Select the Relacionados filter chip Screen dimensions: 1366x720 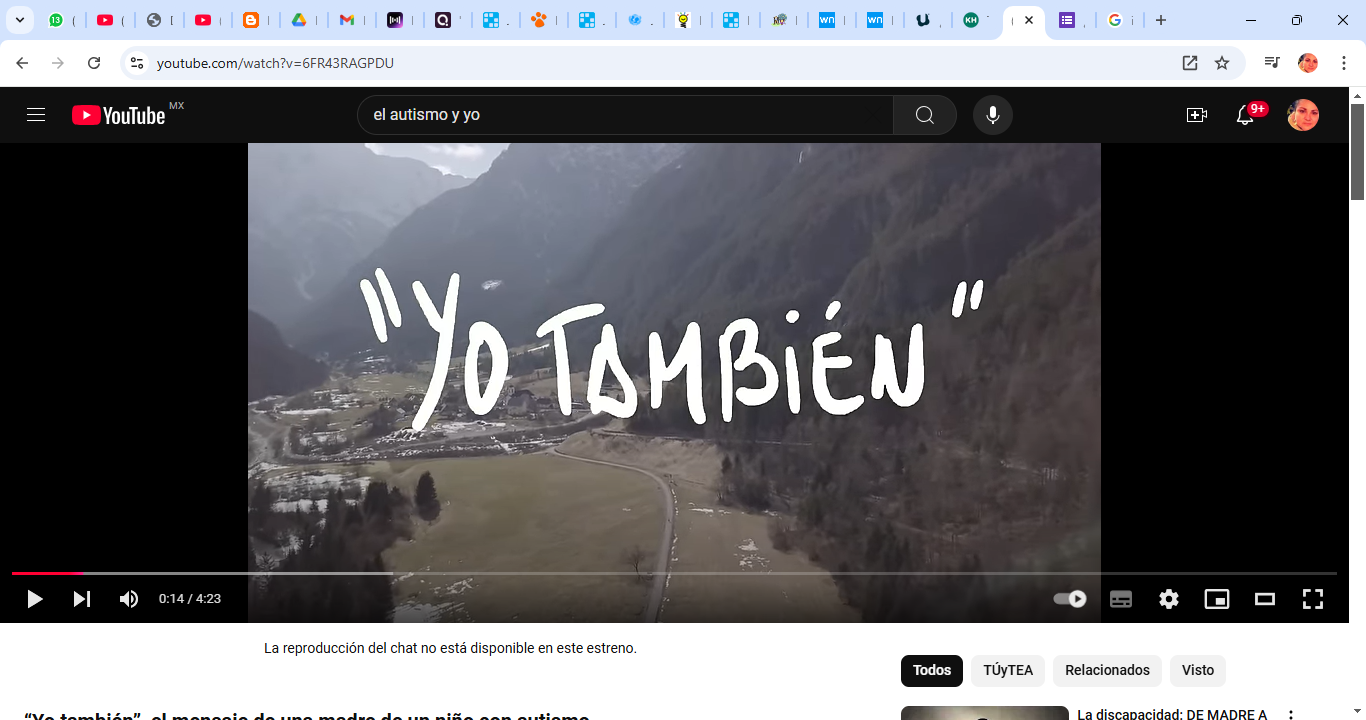1107,670
